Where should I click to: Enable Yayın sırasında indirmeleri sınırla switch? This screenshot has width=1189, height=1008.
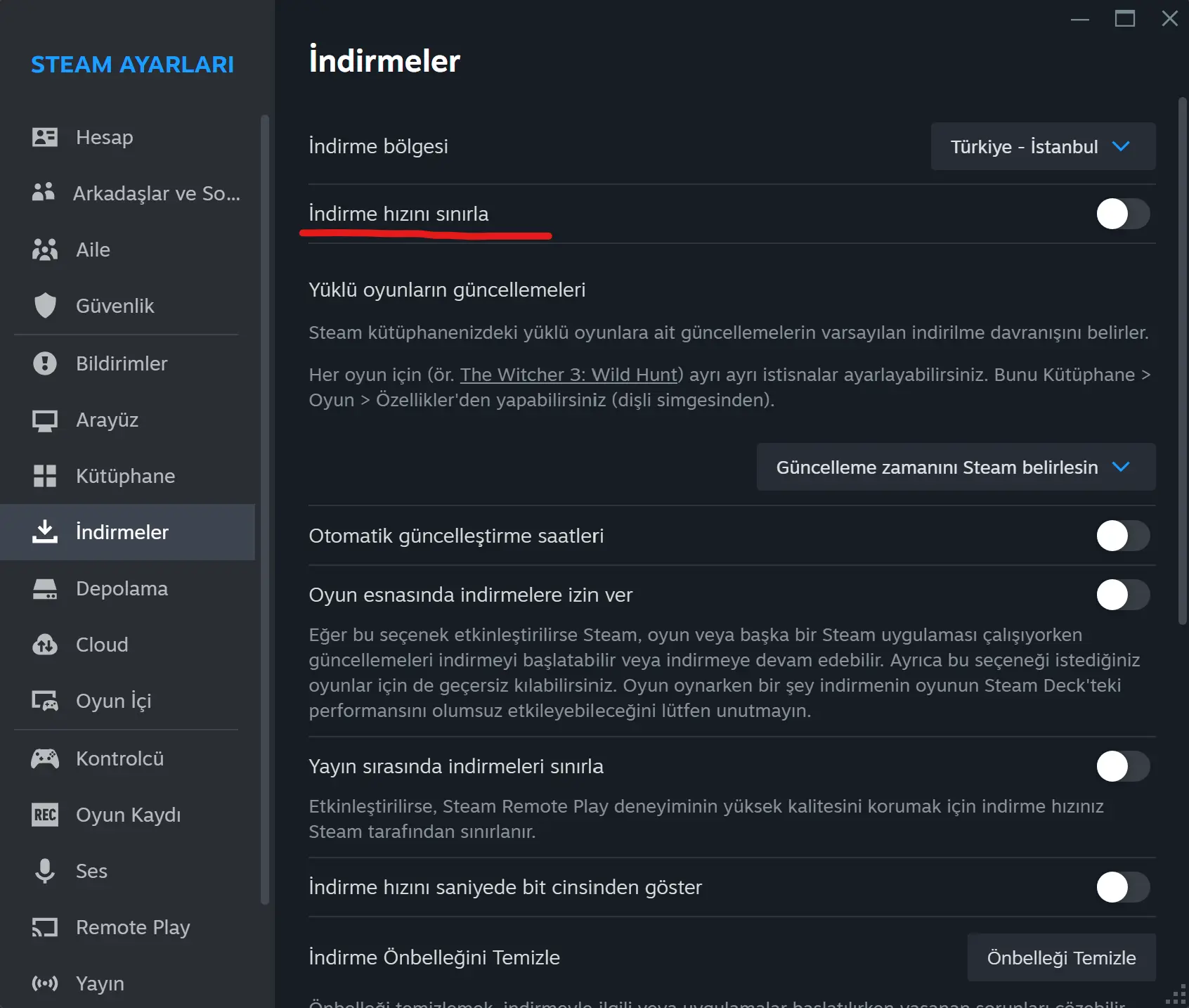pos(1123,766)
